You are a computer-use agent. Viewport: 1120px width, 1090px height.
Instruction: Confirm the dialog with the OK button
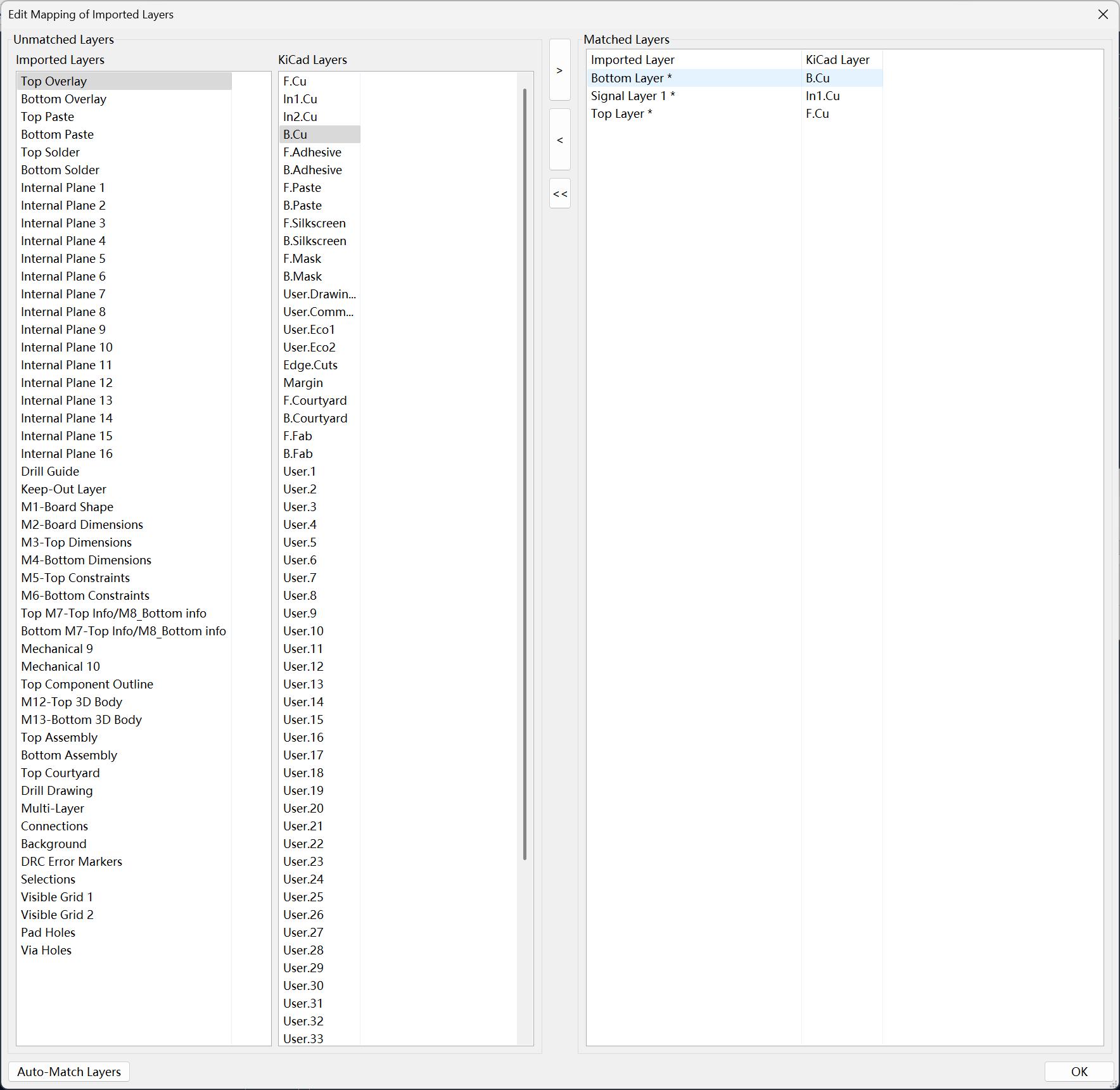[1079, 1072]
